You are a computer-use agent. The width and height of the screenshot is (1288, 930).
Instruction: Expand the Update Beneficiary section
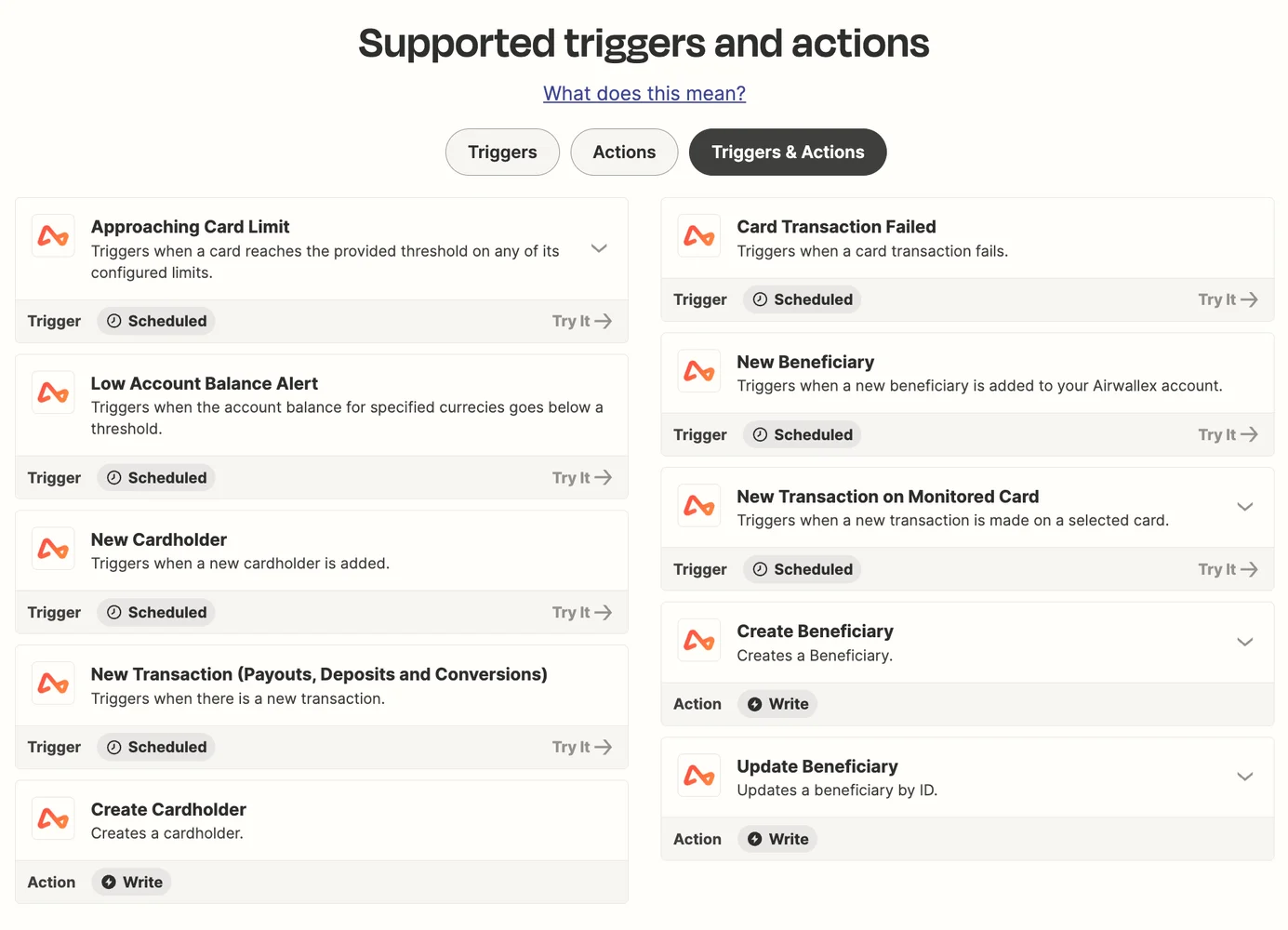1245,776
